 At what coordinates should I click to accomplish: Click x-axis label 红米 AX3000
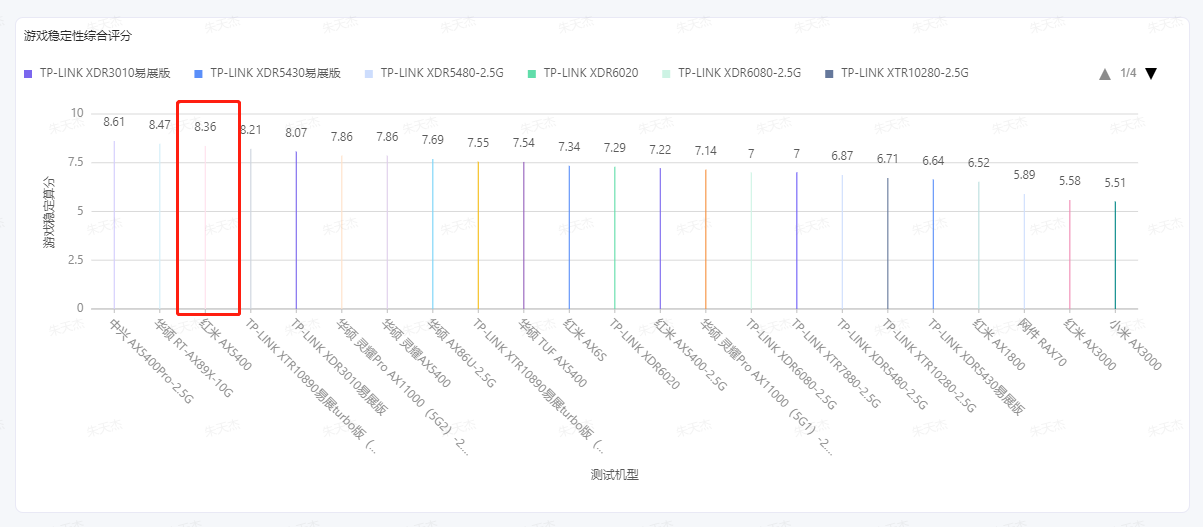[x=1089, y=343]
